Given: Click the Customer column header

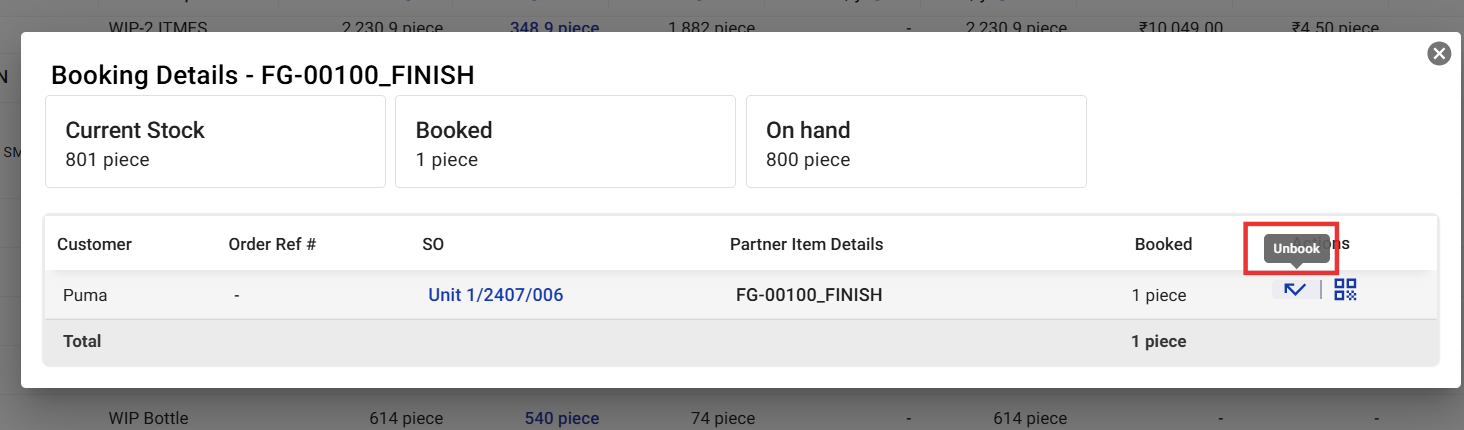Looking at the screenshot, I should 94,244.
